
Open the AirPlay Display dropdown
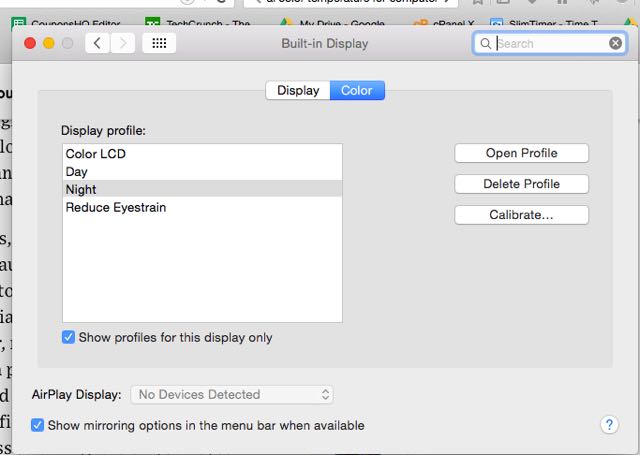(x=231, y=395)
